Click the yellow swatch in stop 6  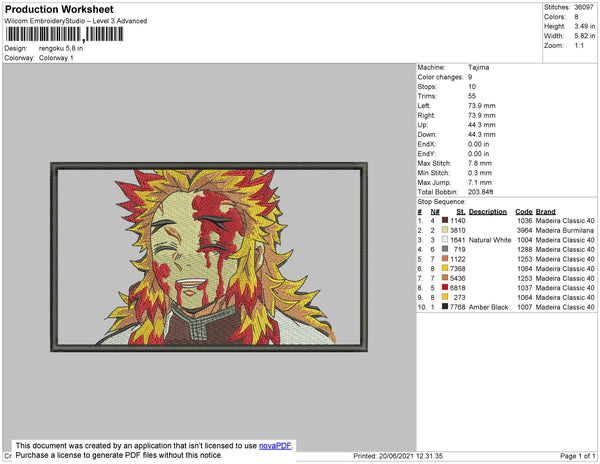pos(445,268)
